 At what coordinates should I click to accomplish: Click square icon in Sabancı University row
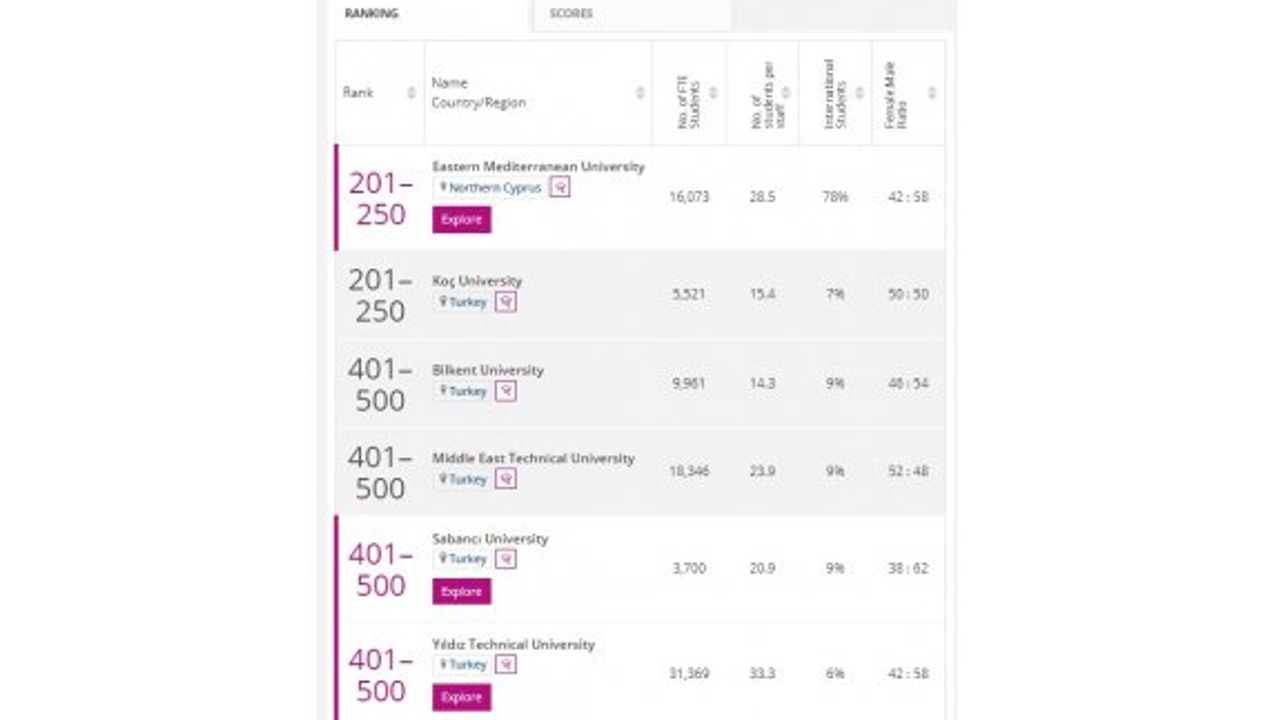point(506,559)
